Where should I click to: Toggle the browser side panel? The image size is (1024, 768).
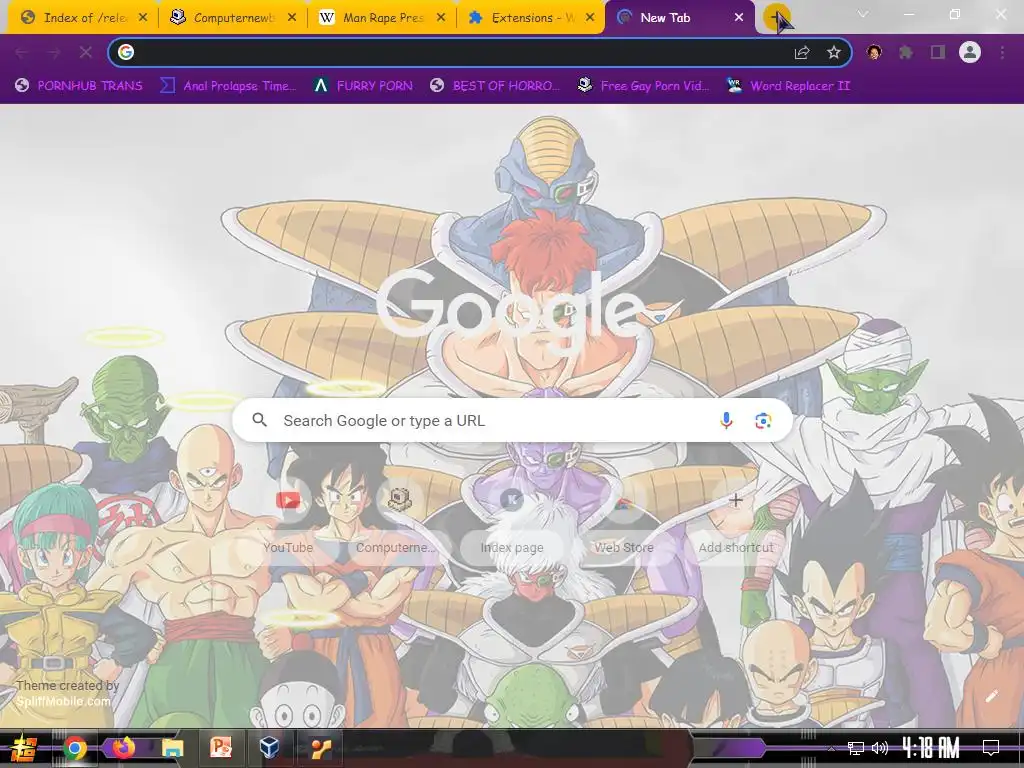pyautogui.click(x=938, y=52)
